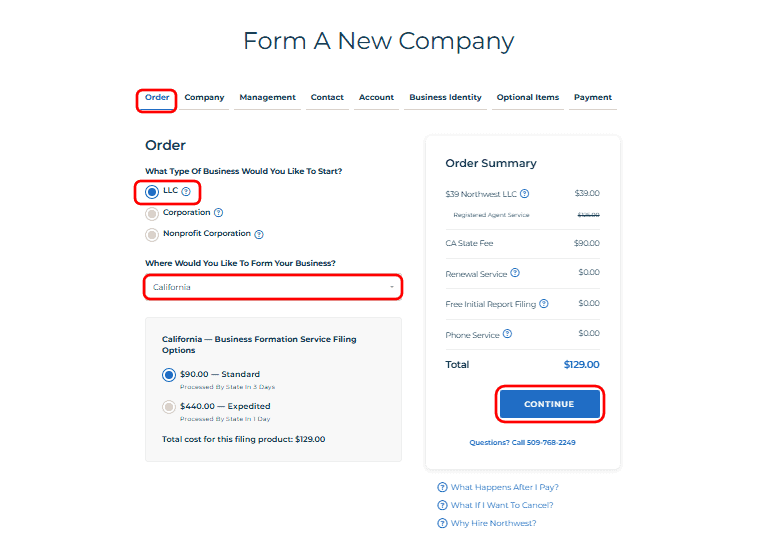This screenshot has width=765, height=542.
Task: Open the state selection dropdown showing California
Action: [272, 288]
